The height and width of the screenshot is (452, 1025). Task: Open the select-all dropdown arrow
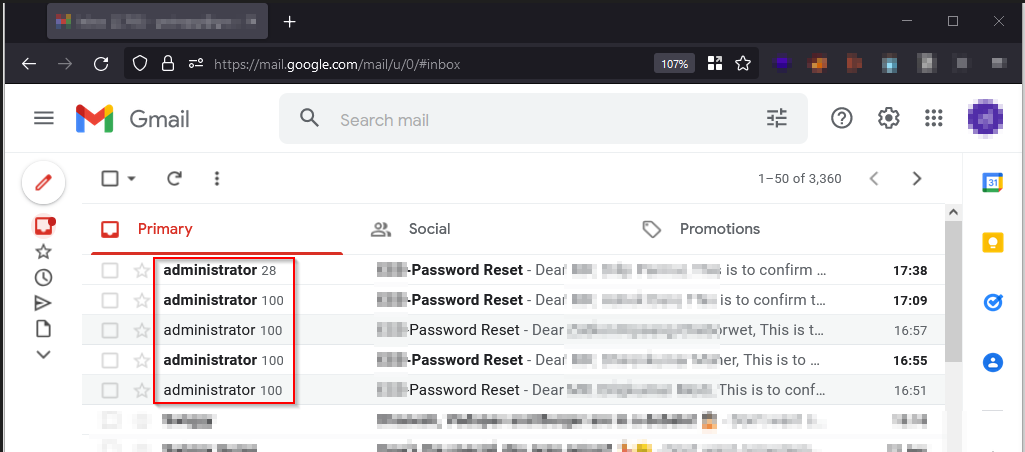[x=131, y=180]
